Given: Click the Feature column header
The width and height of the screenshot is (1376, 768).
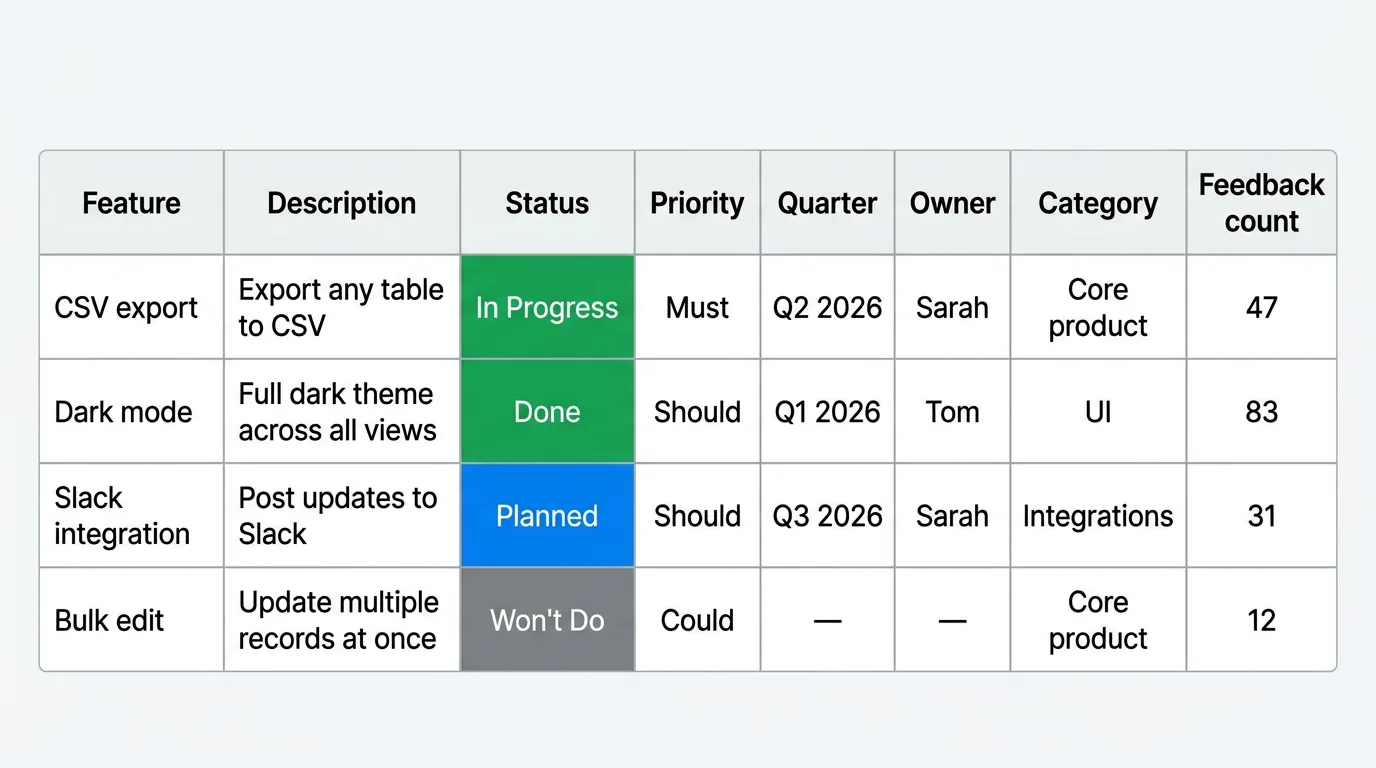Looking at the screenshot, I should [131, 203].
